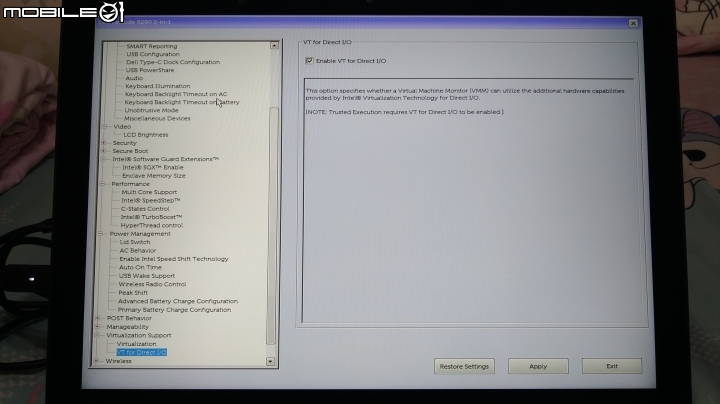Screen dimensions: 720x404
Task: Open Multi Core Support
Action: 149,192
